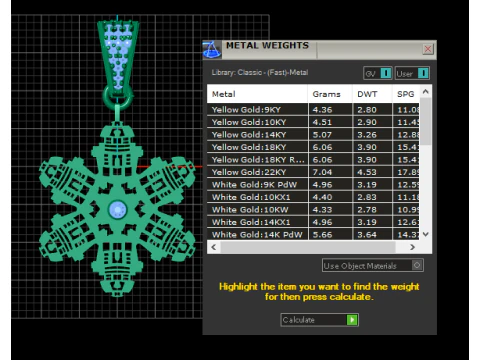Select the White Gold:10KX1 row
This screenshot has width=480, height=360.
(313, 197)
